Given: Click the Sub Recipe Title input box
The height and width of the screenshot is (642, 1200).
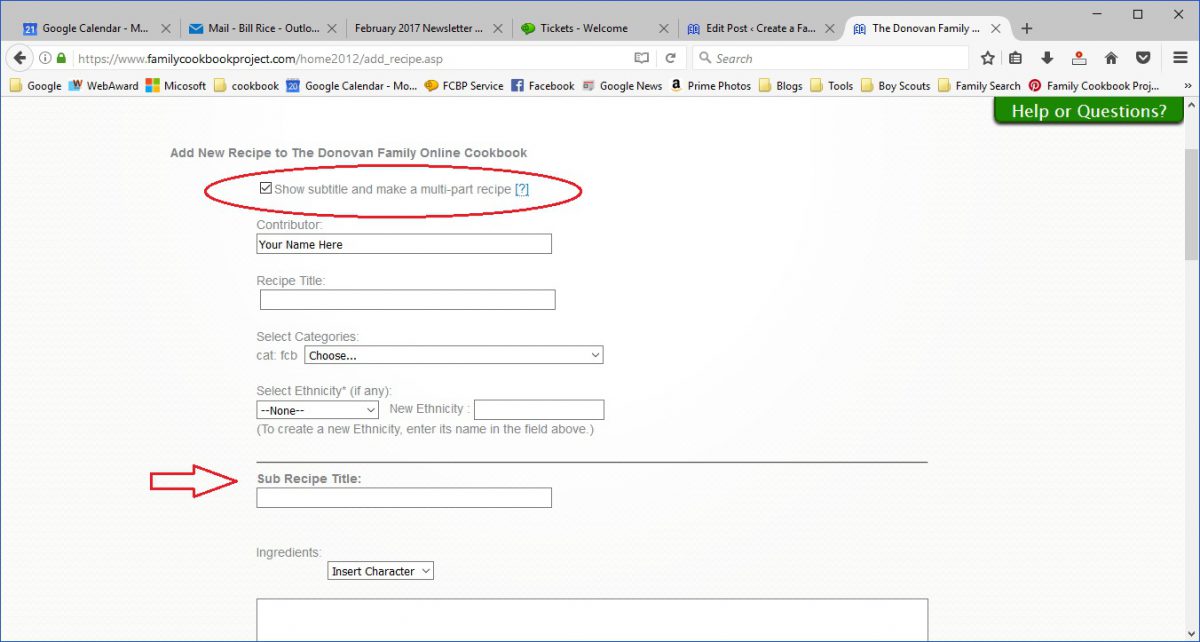Looking at the screenshot, I should click(x=404, y=498).
